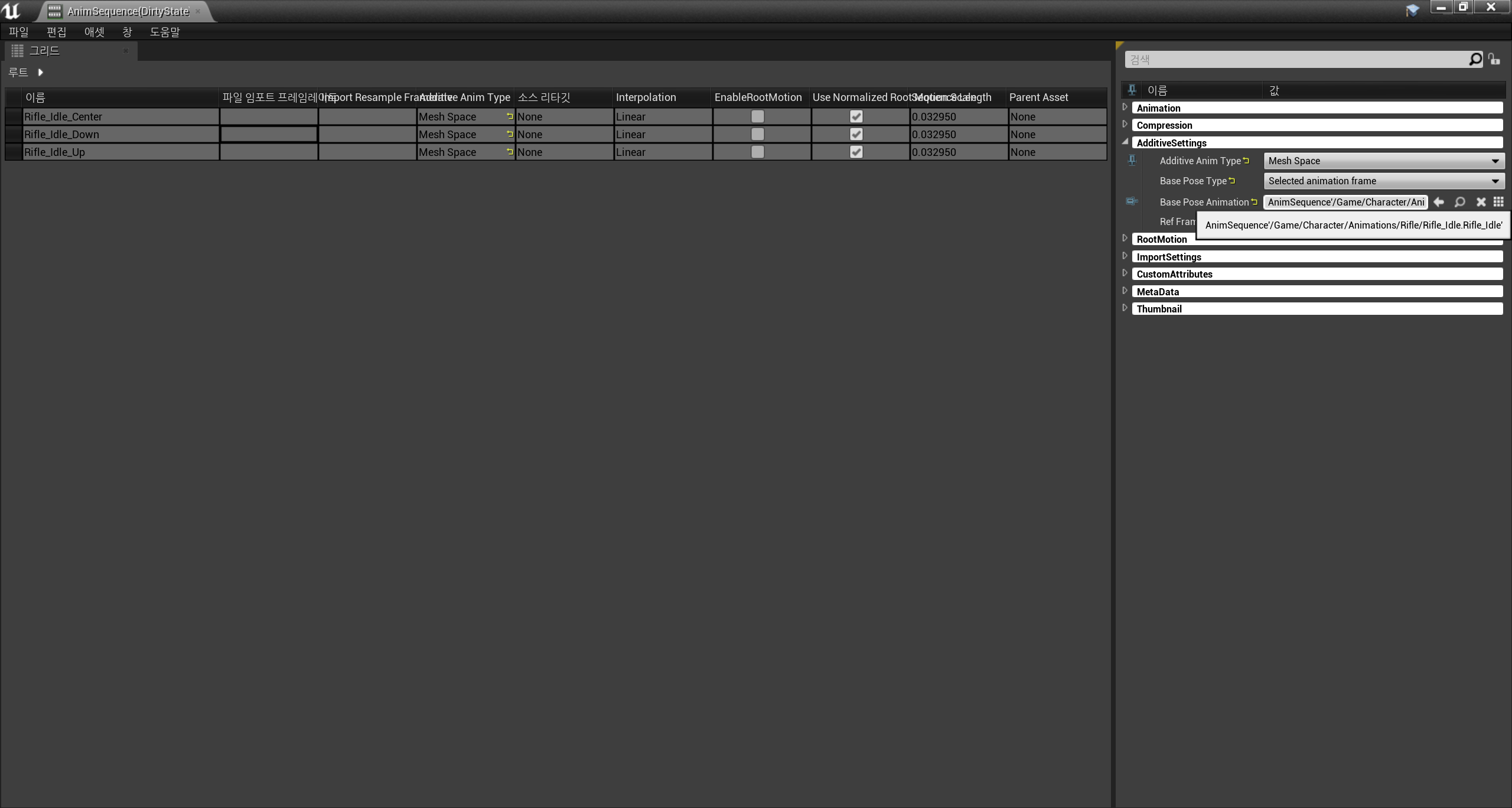
Task: Browse to Base Pose Animation asset
Action: click(x=1459, y=202)
